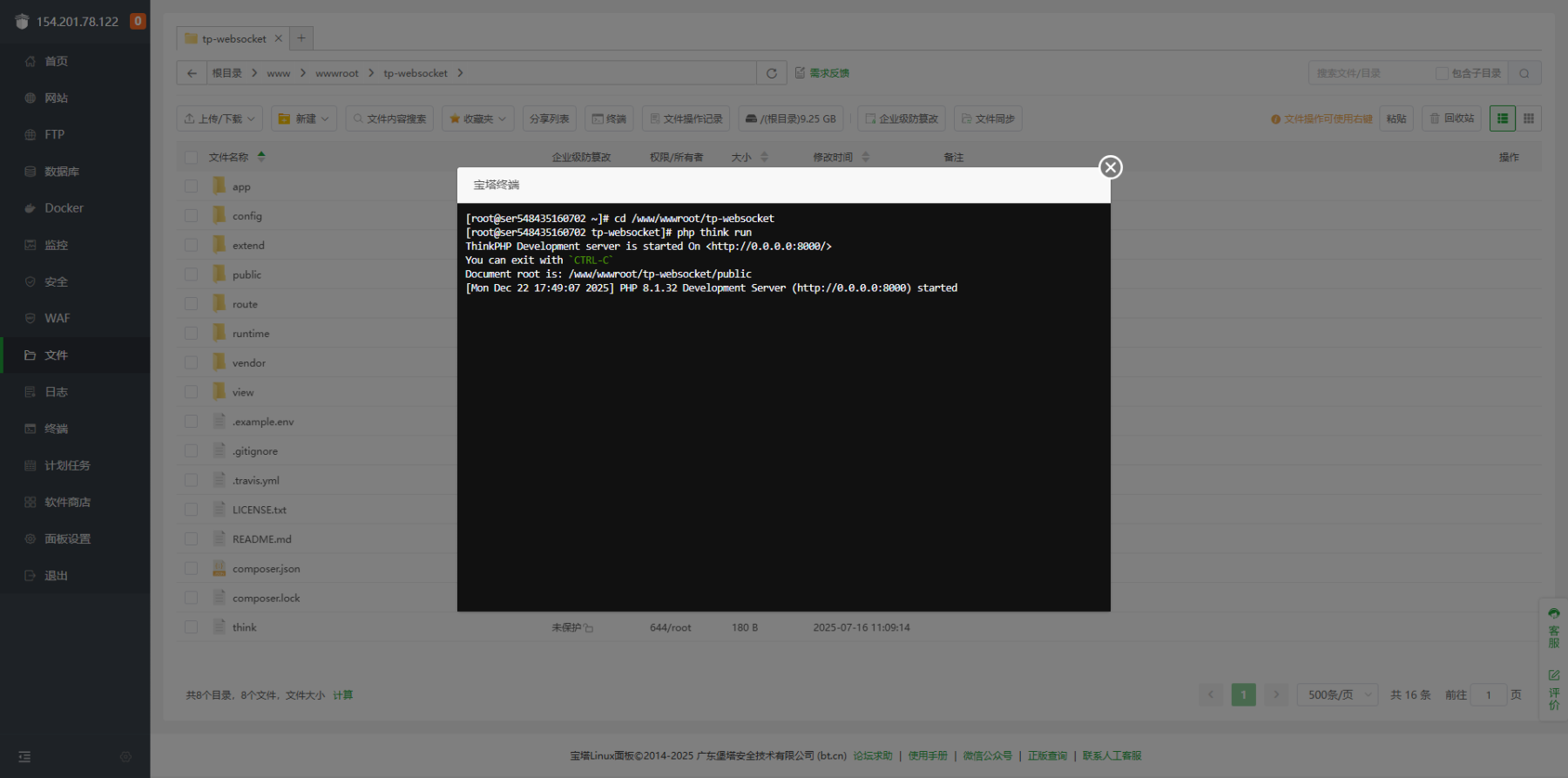
Task: Click the 计算 size link
Action: [x=343, y=695]
